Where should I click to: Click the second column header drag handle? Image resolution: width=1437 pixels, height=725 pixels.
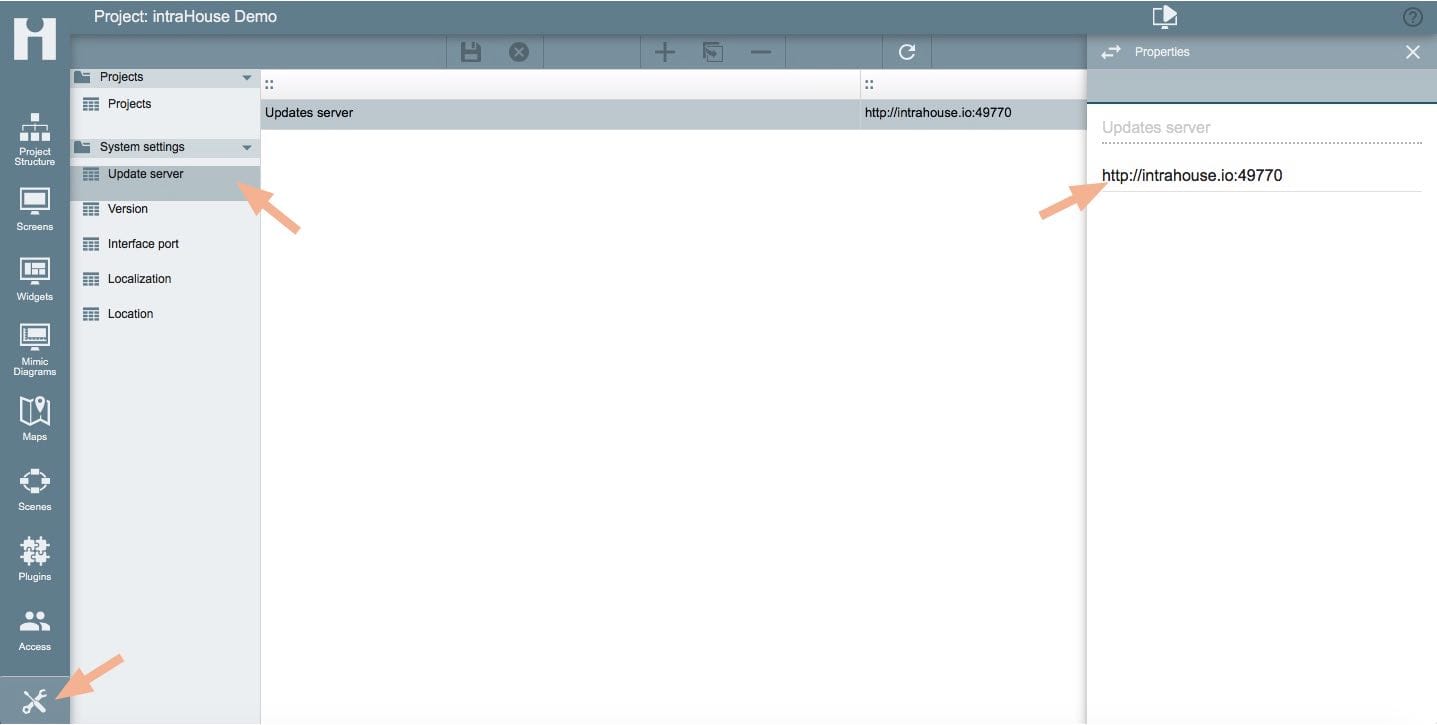[x=869, y=85]
